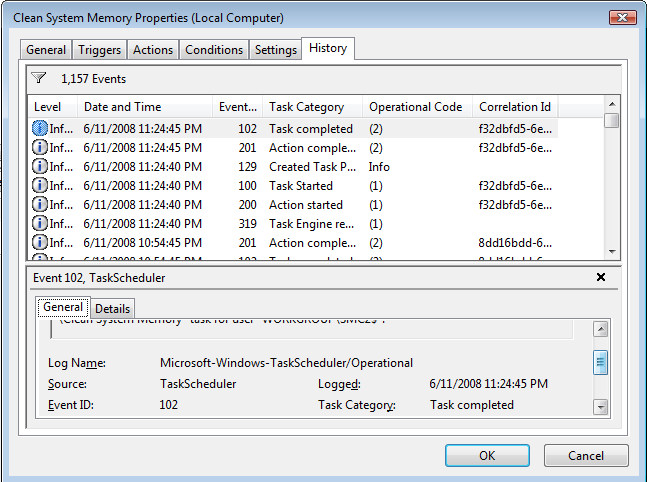
Task: Sort events by Date and Time column
Action: pos(122,107)
